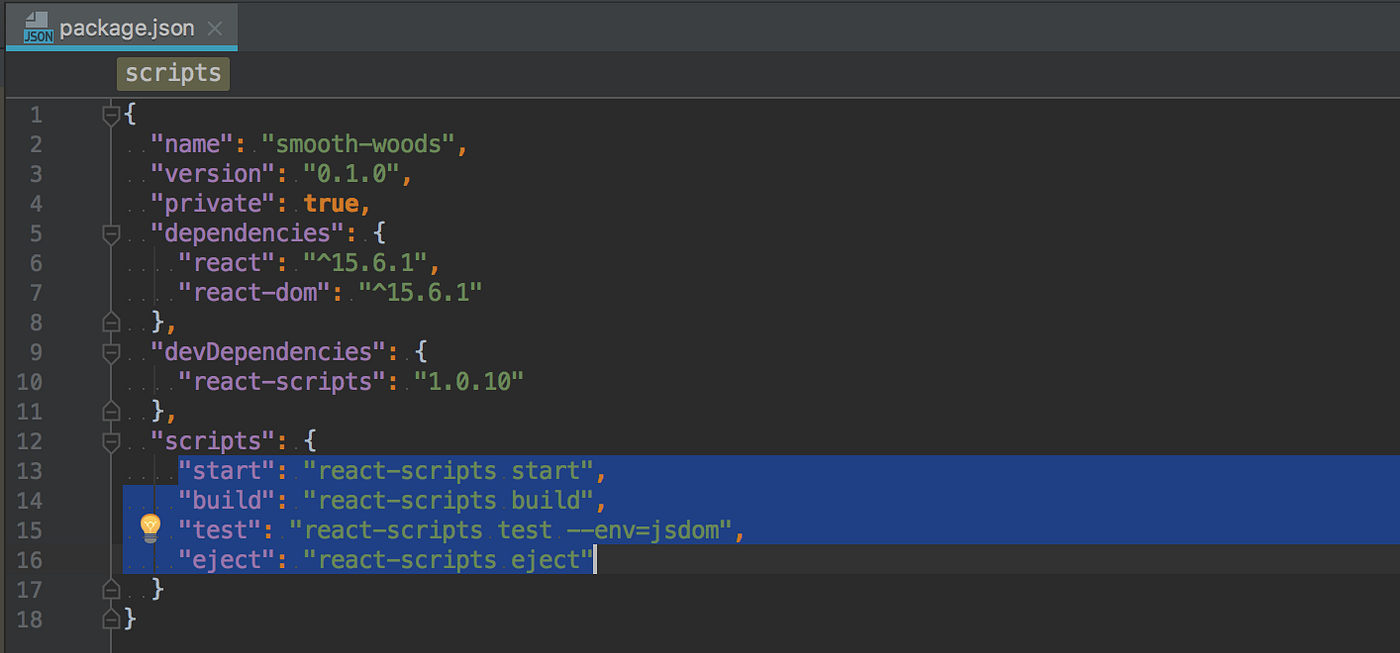Close the package.json tab with the X
This screenshot has height=653, width=1400.
point(214,28)
